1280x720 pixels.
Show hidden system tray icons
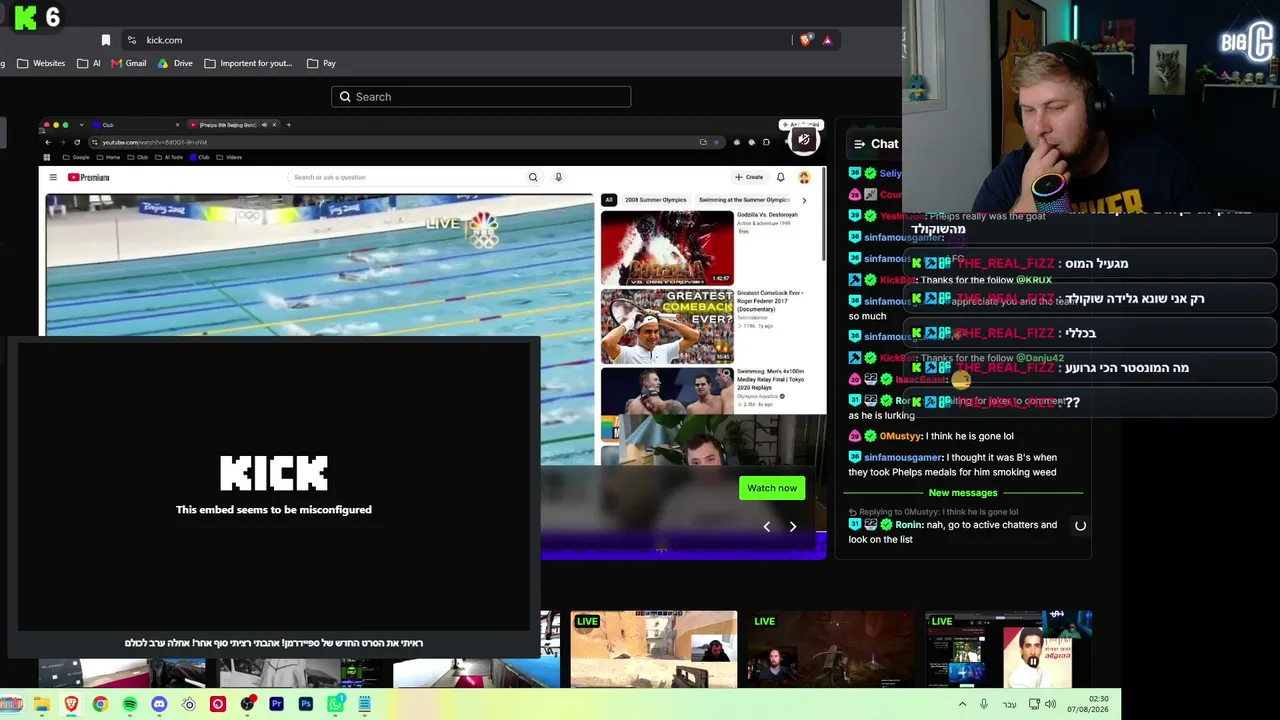[963, 704]
